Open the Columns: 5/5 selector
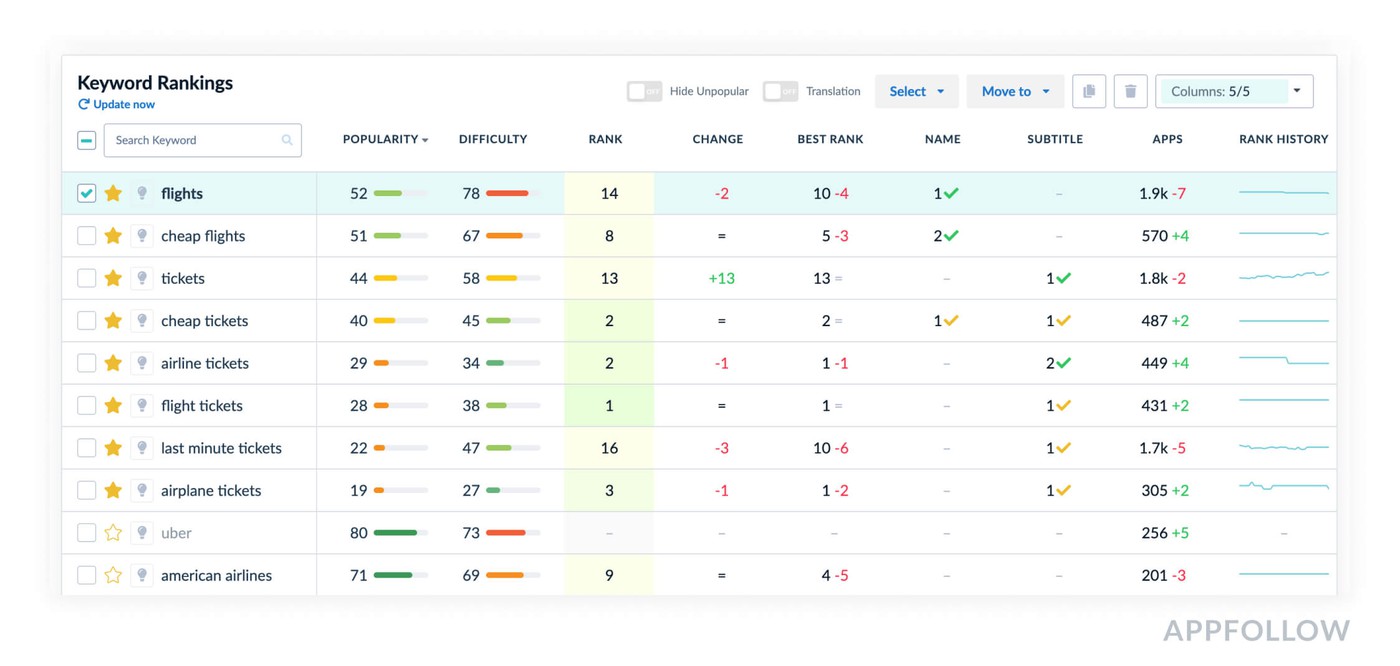Image resolution: width=1400 pixels, height=666 pixels. click(x=1233, y=91)
